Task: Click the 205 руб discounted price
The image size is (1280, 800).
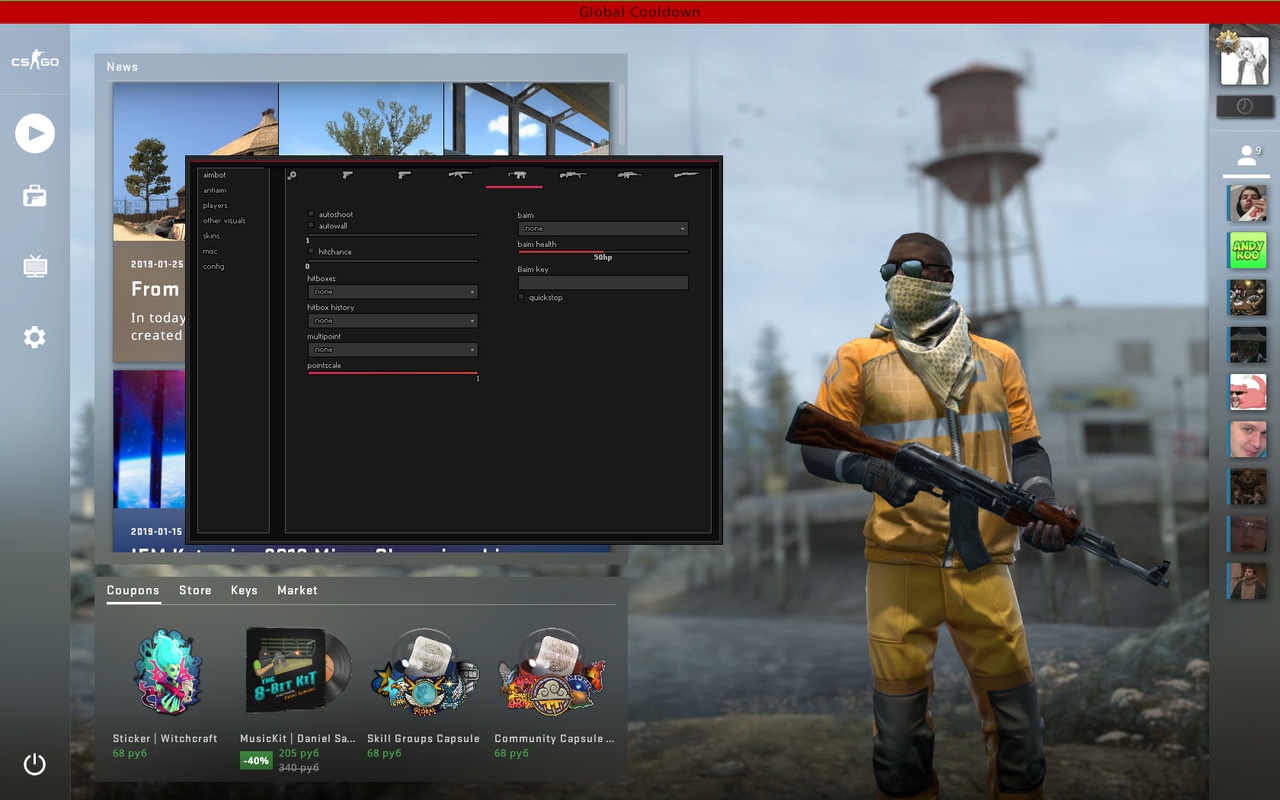Action: pyautogui.click(x=299, y=753)
